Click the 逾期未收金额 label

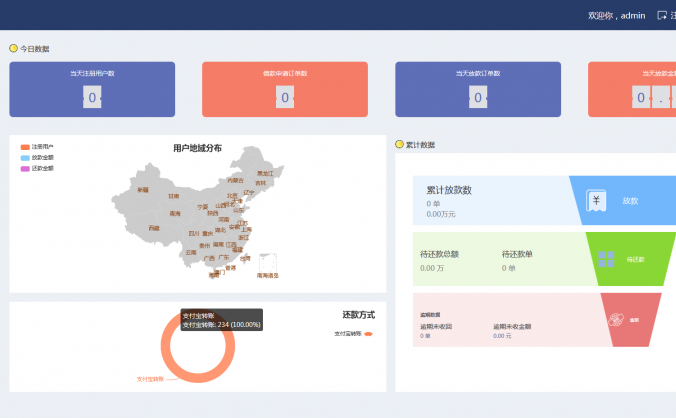tap(512, 327)
